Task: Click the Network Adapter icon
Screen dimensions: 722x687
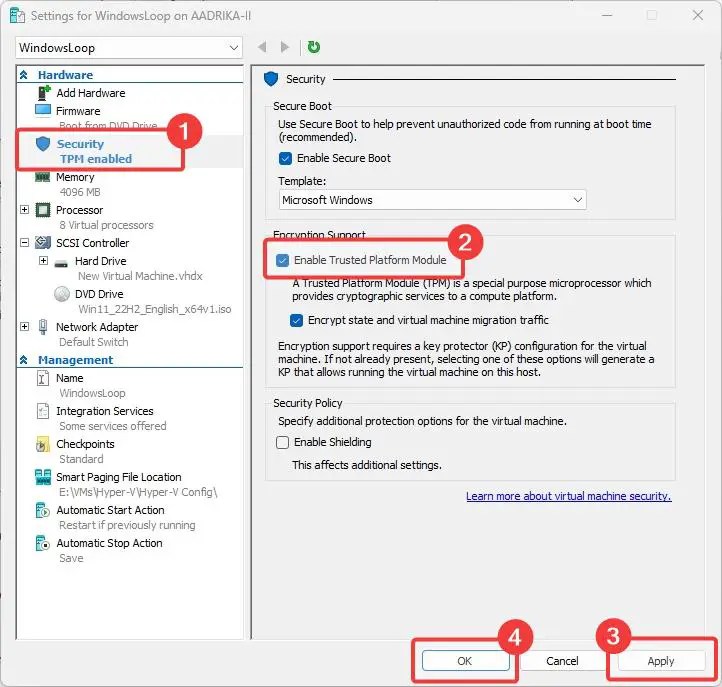Action: 43,326
